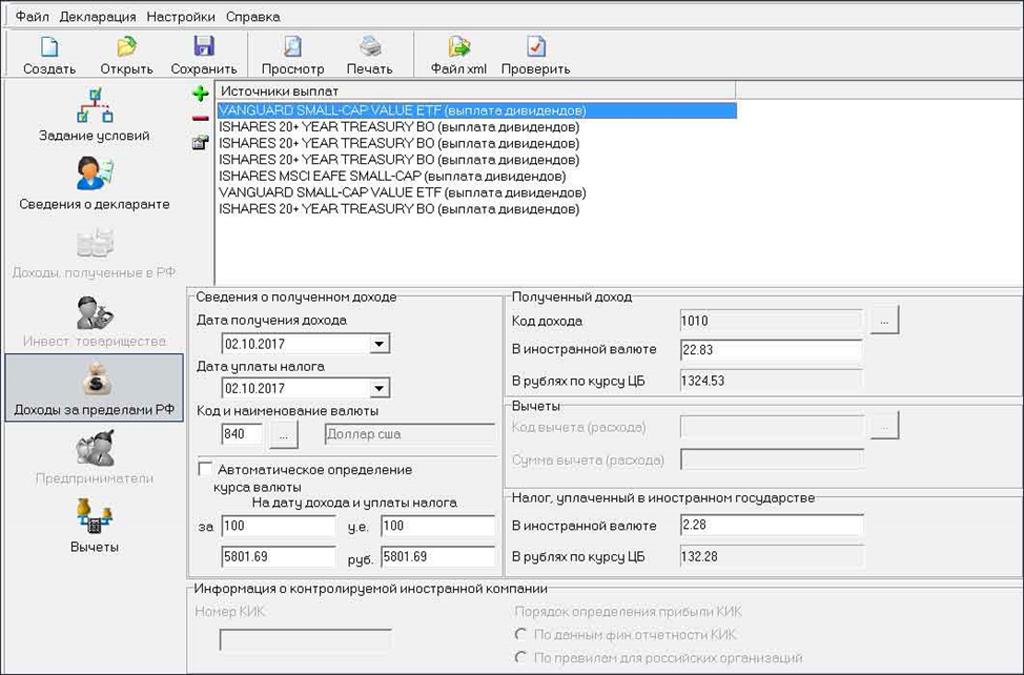The image size is (1024, 675).
Task: Click the income amount field showing 22.83
Action: (x=771, y=350)
